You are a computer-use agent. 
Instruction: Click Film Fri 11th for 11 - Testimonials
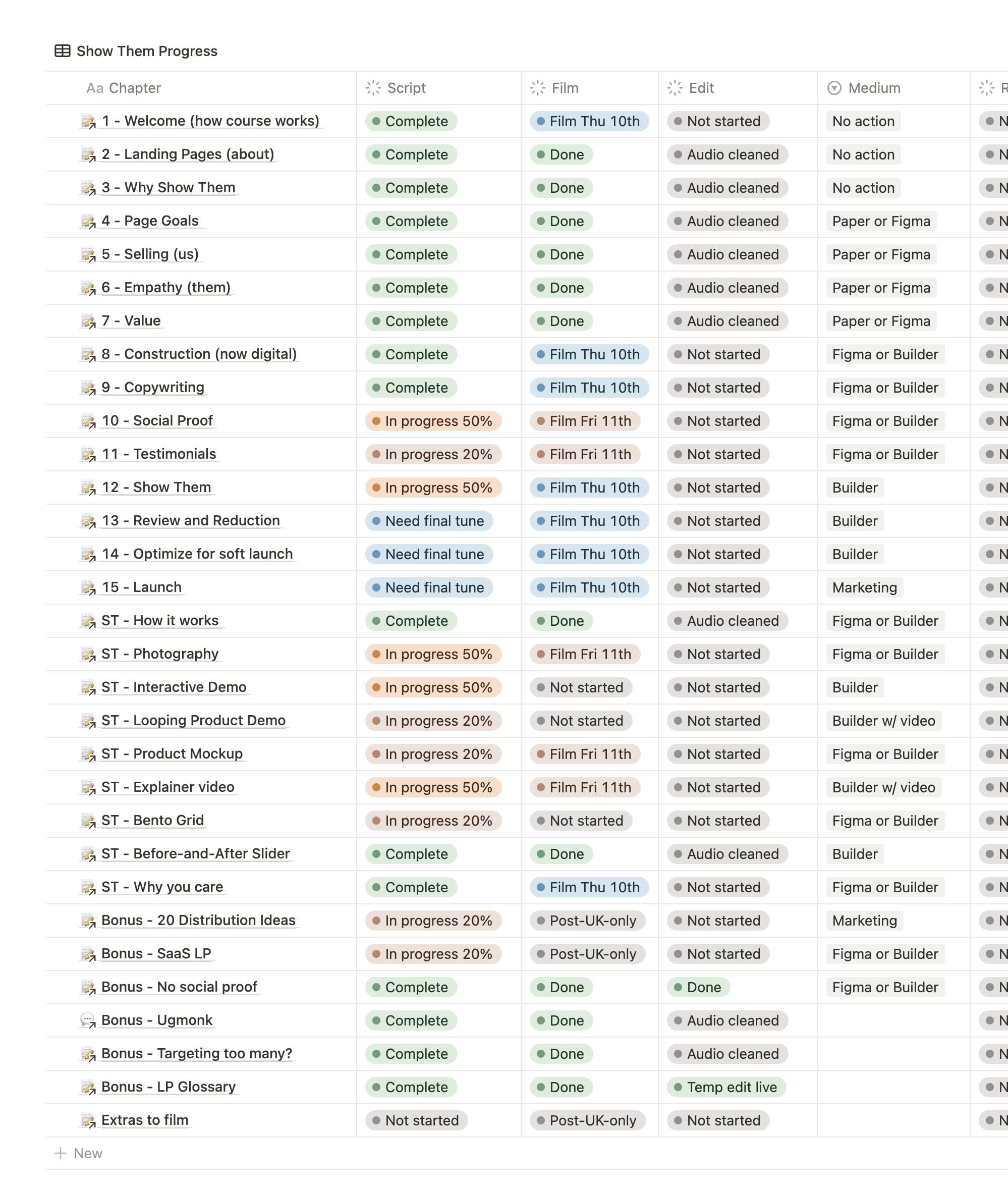coord(585,455)
